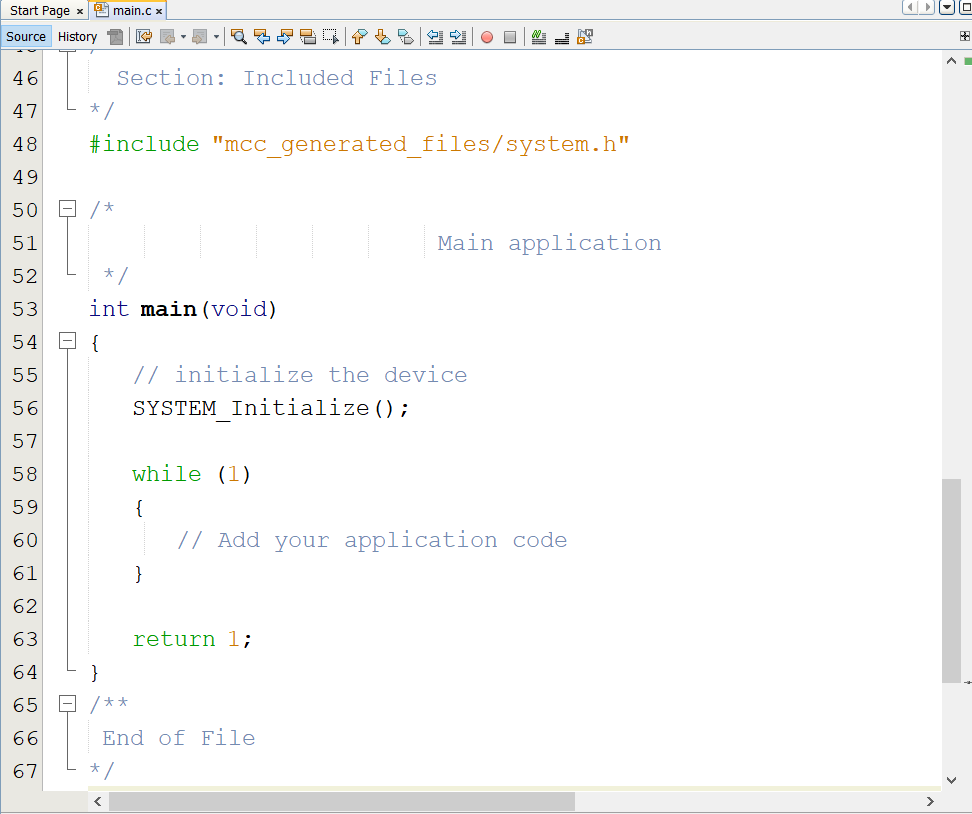972x814 pixels.
Task: Click the Find Selection magnifier icon
Action: coord(238,37)
